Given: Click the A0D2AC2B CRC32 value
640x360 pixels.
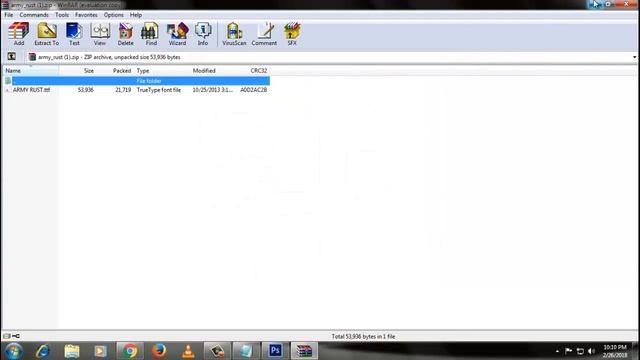Looking at the screenshot, I should 253,90.
